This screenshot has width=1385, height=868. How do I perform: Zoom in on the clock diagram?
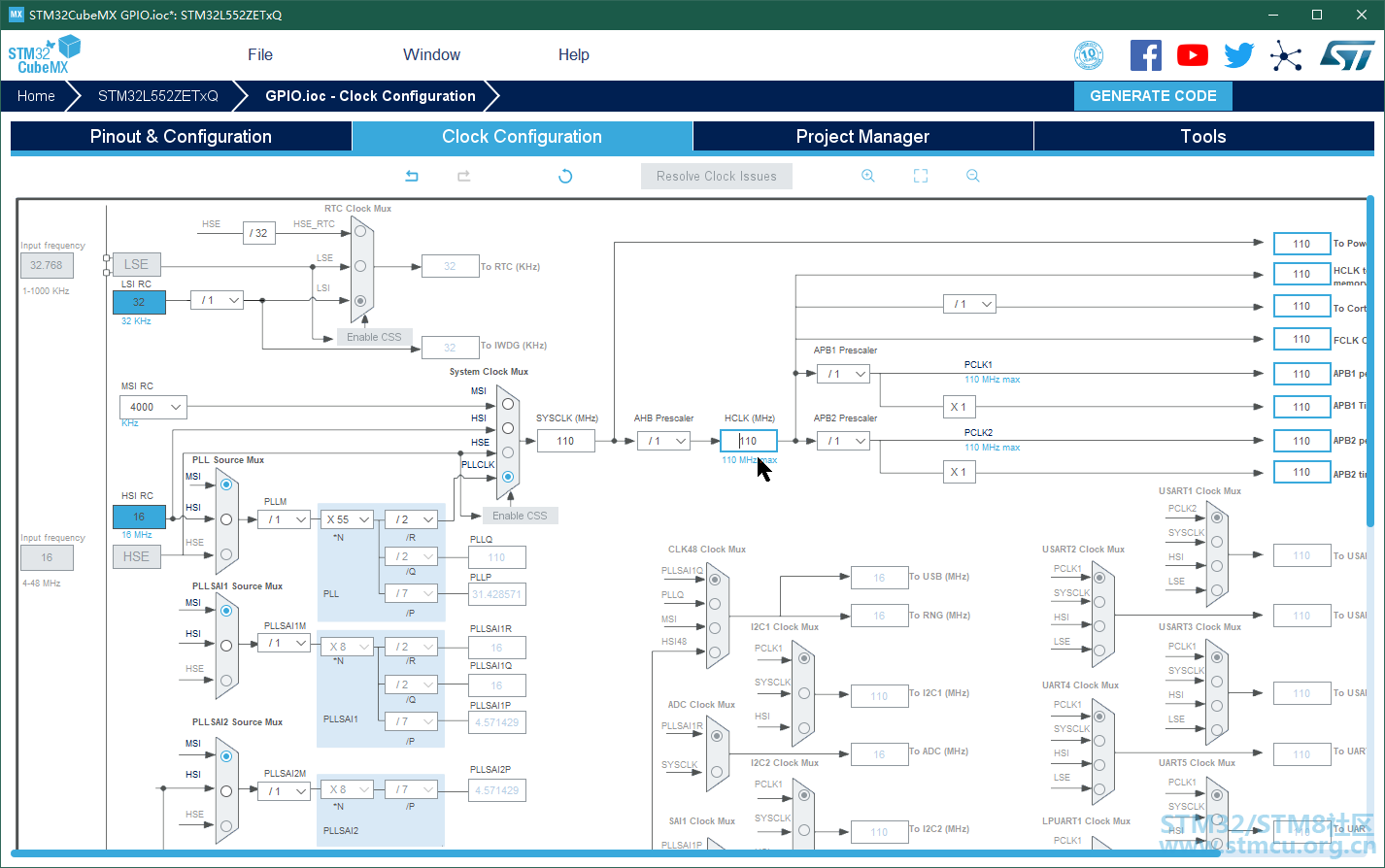click(868, 176)
